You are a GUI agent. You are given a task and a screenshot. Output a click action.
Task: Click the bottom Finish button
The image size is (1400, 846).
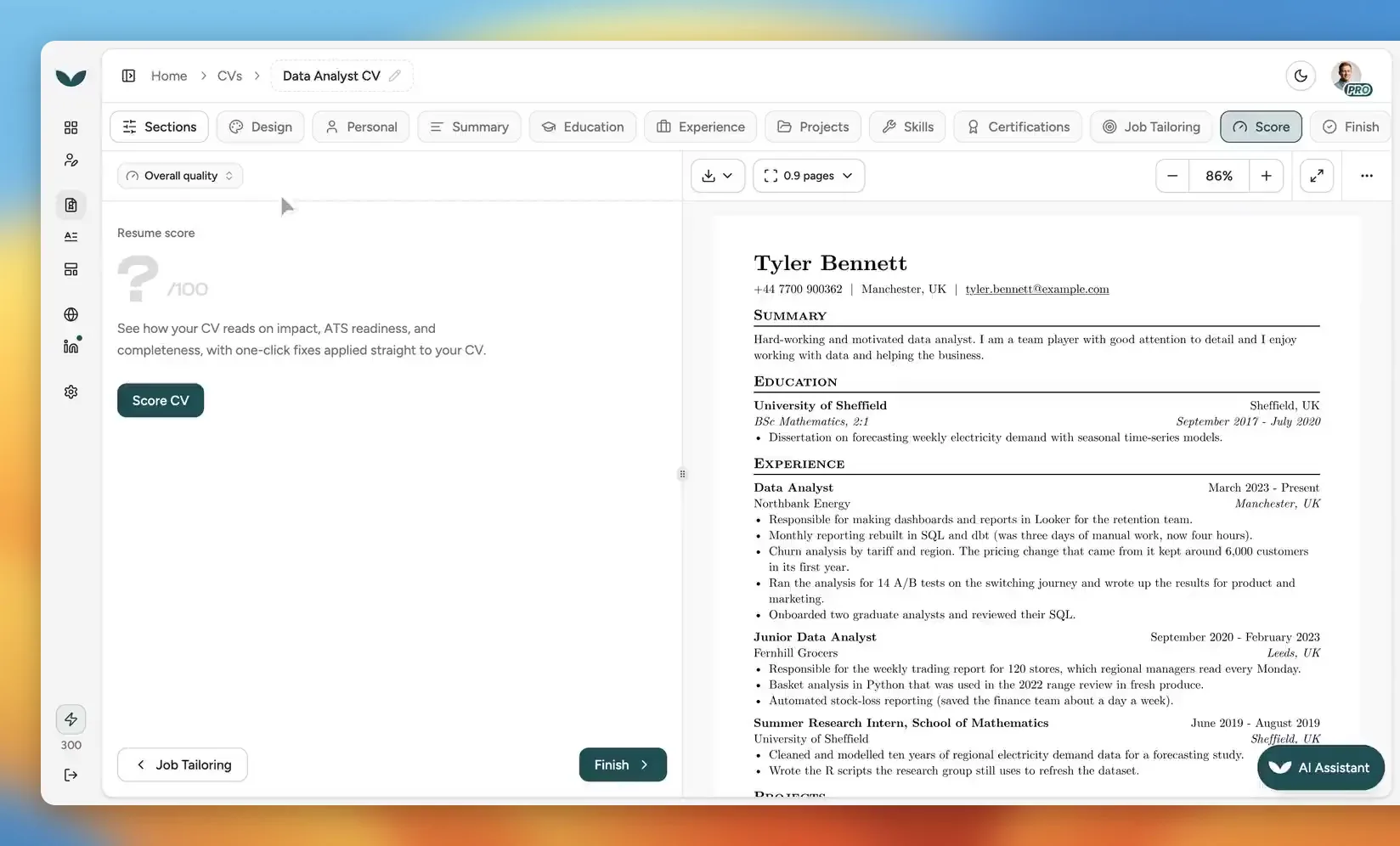(623, 764)
